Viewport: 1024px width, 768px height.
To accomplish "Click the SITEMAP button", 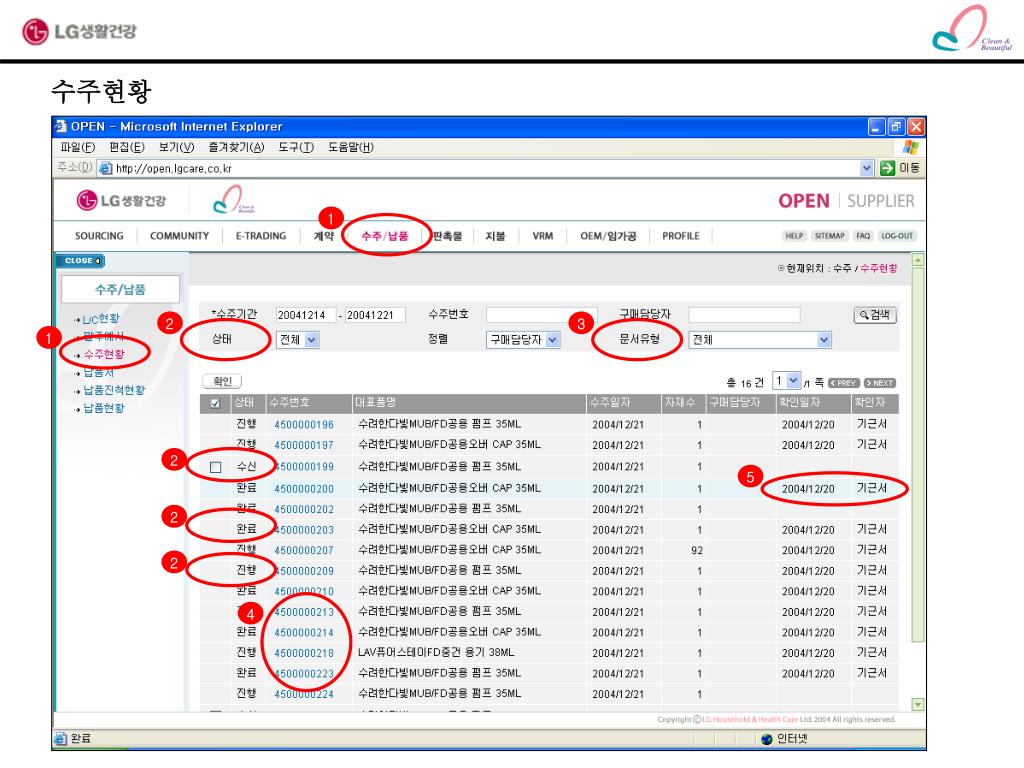I will [x=829, y=236].
